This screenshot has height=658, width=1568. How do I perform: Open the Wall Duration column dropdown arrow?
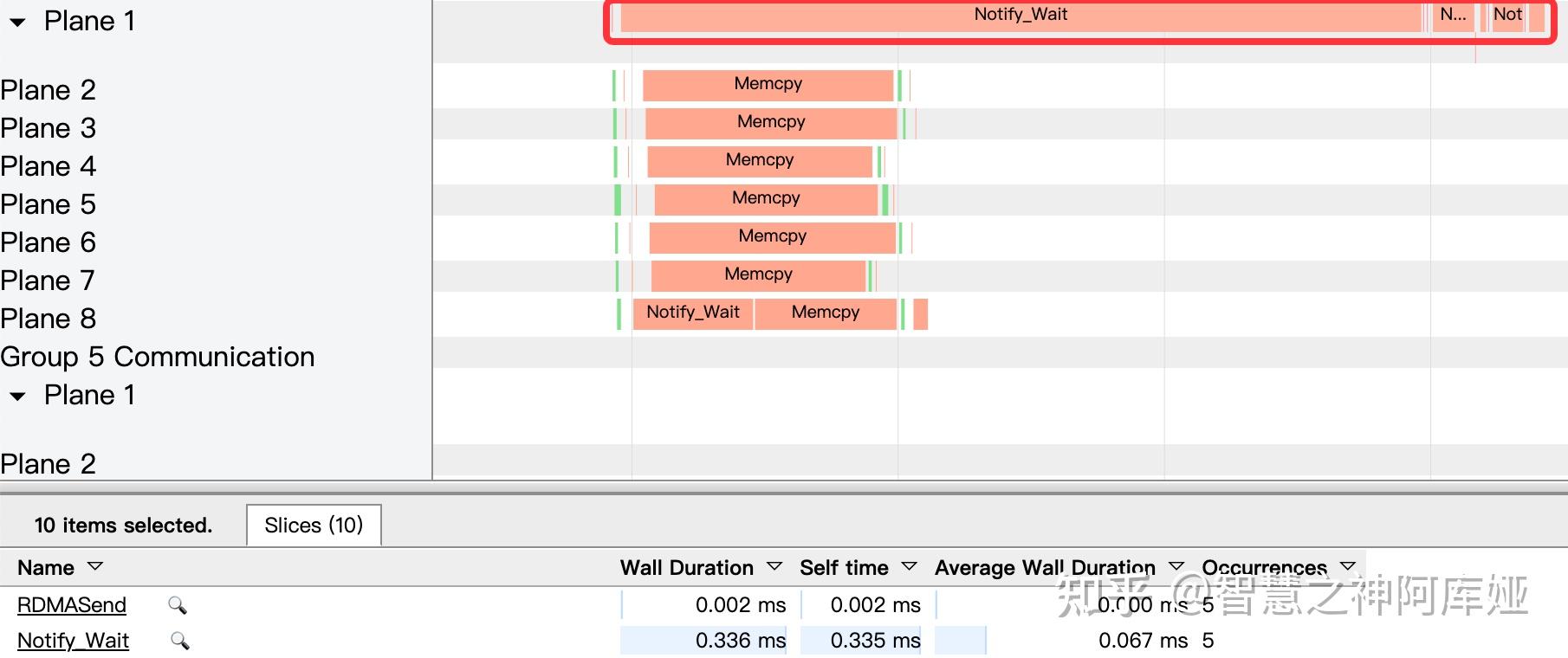click(x=774, y=567)
